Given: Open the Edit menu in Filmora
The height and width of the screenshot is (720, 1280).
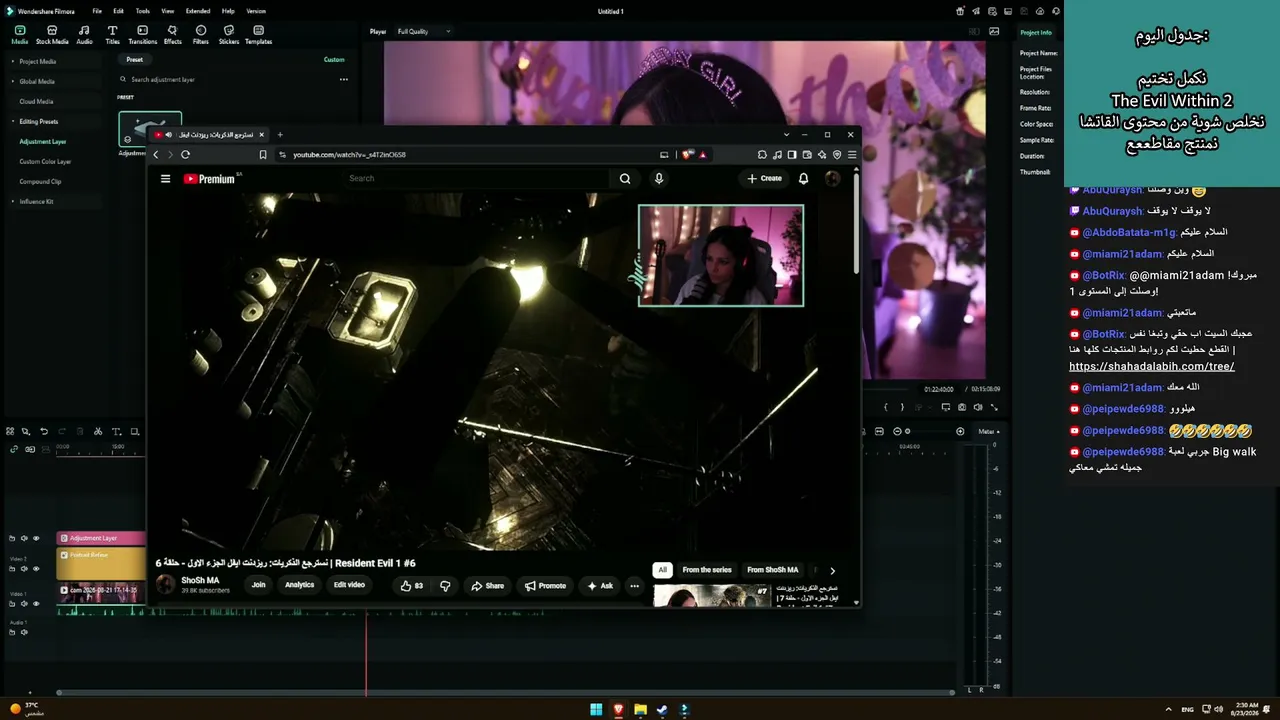Looking at the screenshot, I should coord(118,11).
